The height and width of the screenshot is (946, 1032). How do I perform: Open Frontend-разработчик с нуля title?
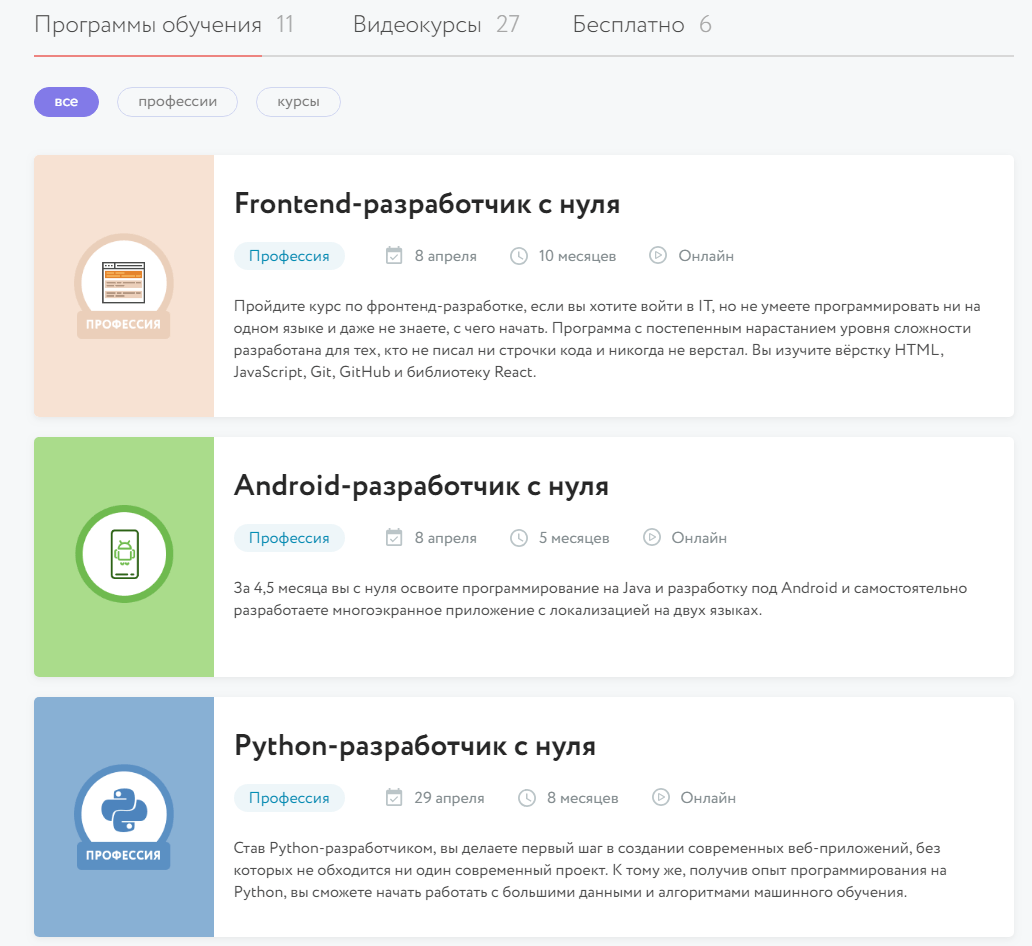[427, 203]
